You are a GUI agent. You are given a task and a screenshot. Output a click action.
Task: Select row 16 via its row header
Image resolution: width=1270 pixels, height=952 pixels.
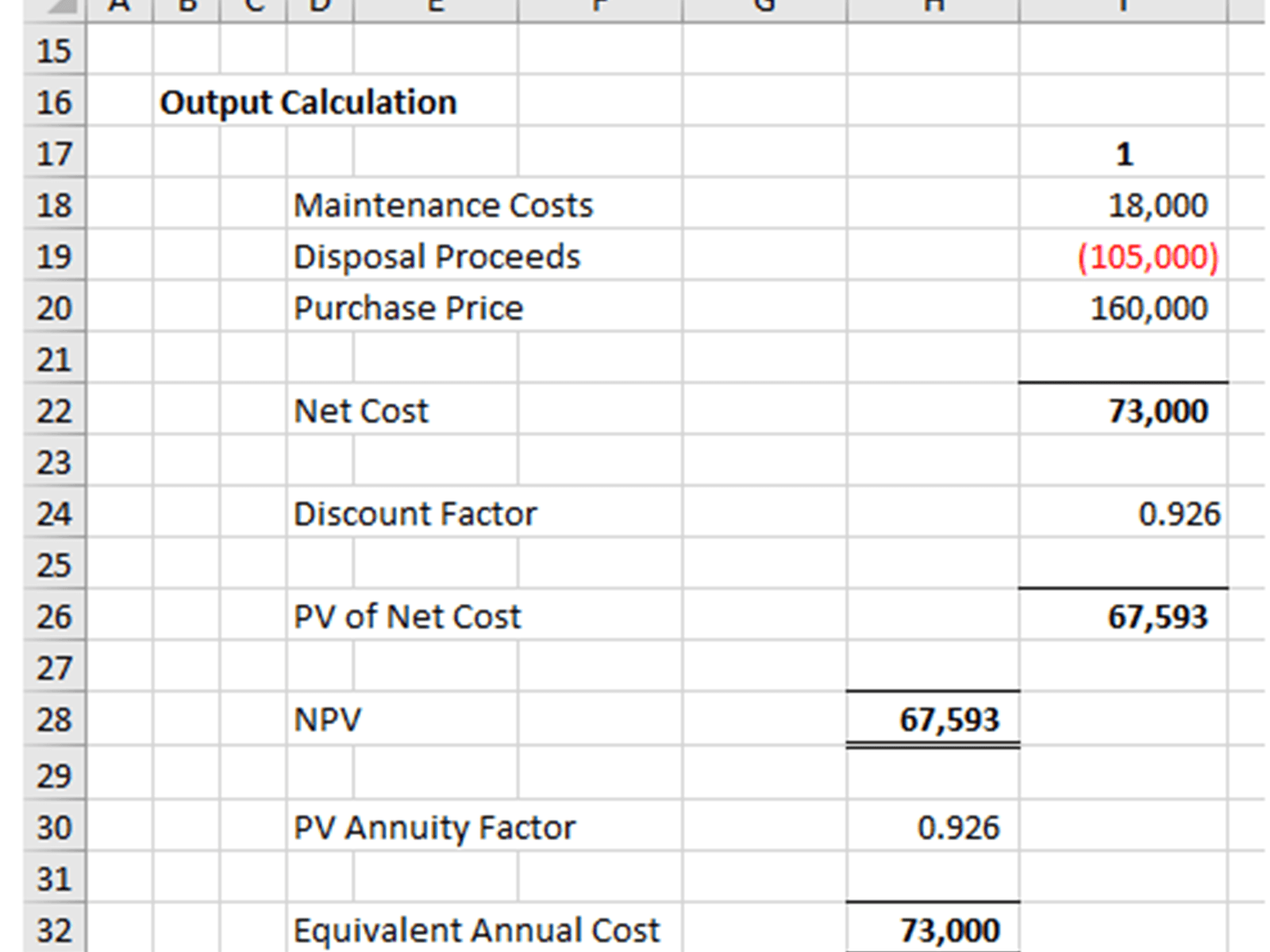pos(54,102)
